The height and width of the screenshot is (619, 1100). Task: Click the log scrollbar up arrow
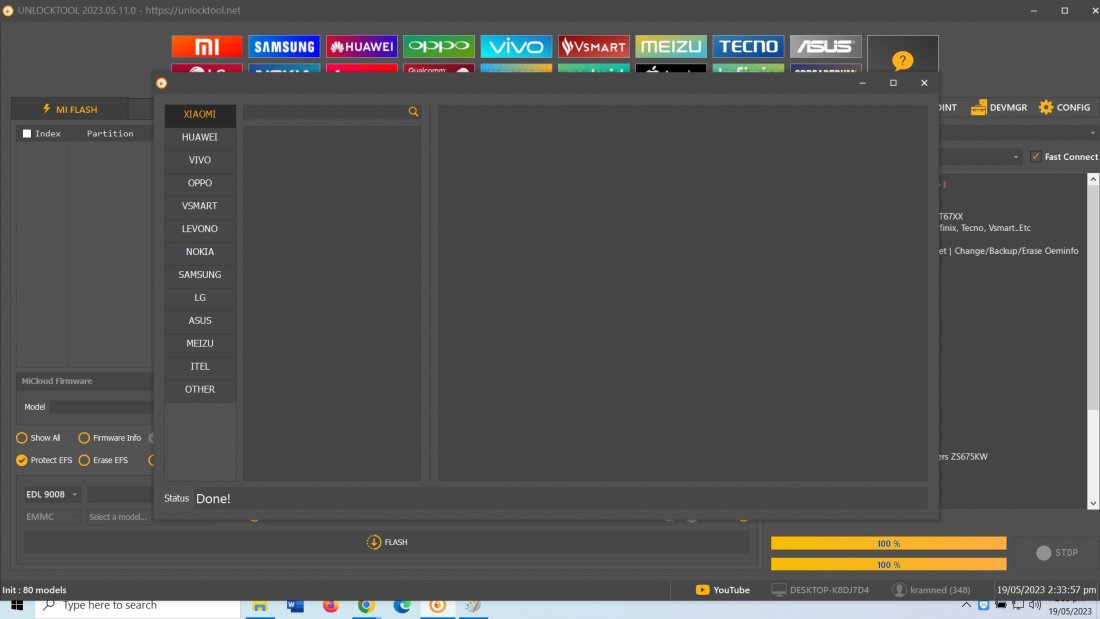(x=1093, y=180)
